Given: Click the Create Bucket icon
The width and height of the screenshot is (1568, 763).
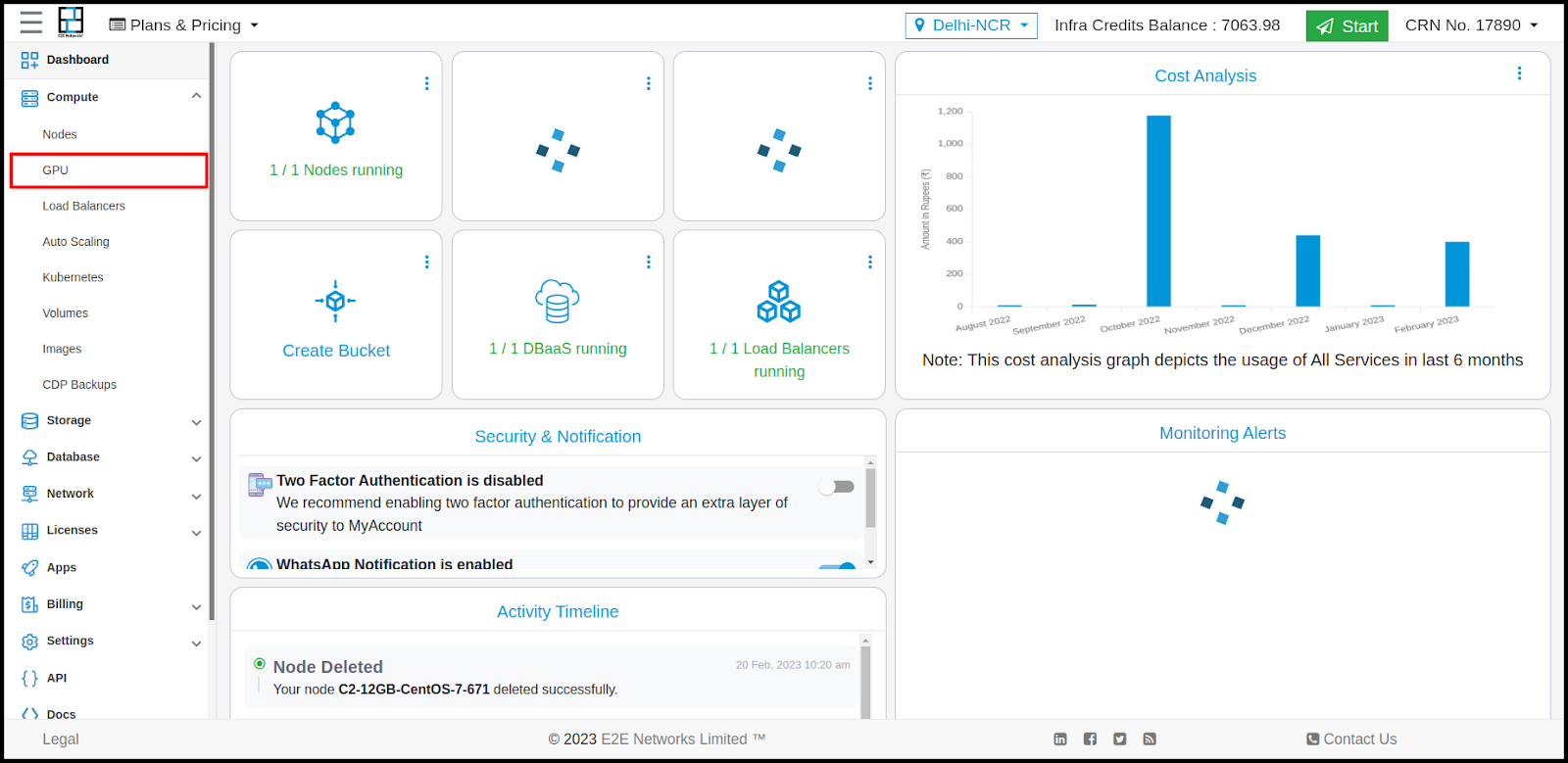Looking at the screenshot, I should click(x=335, y=301).
